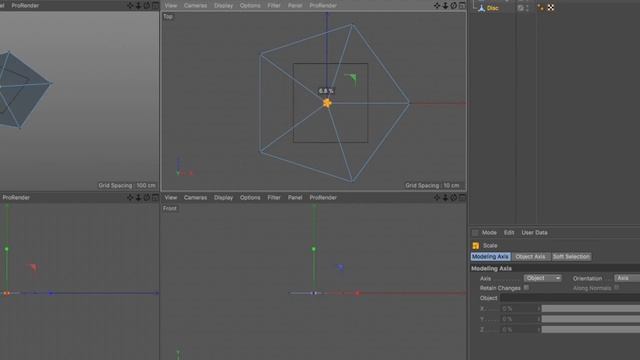Toggle the Retain Changes checkbox
The image size is (640, 360).
tap(526, 288)
